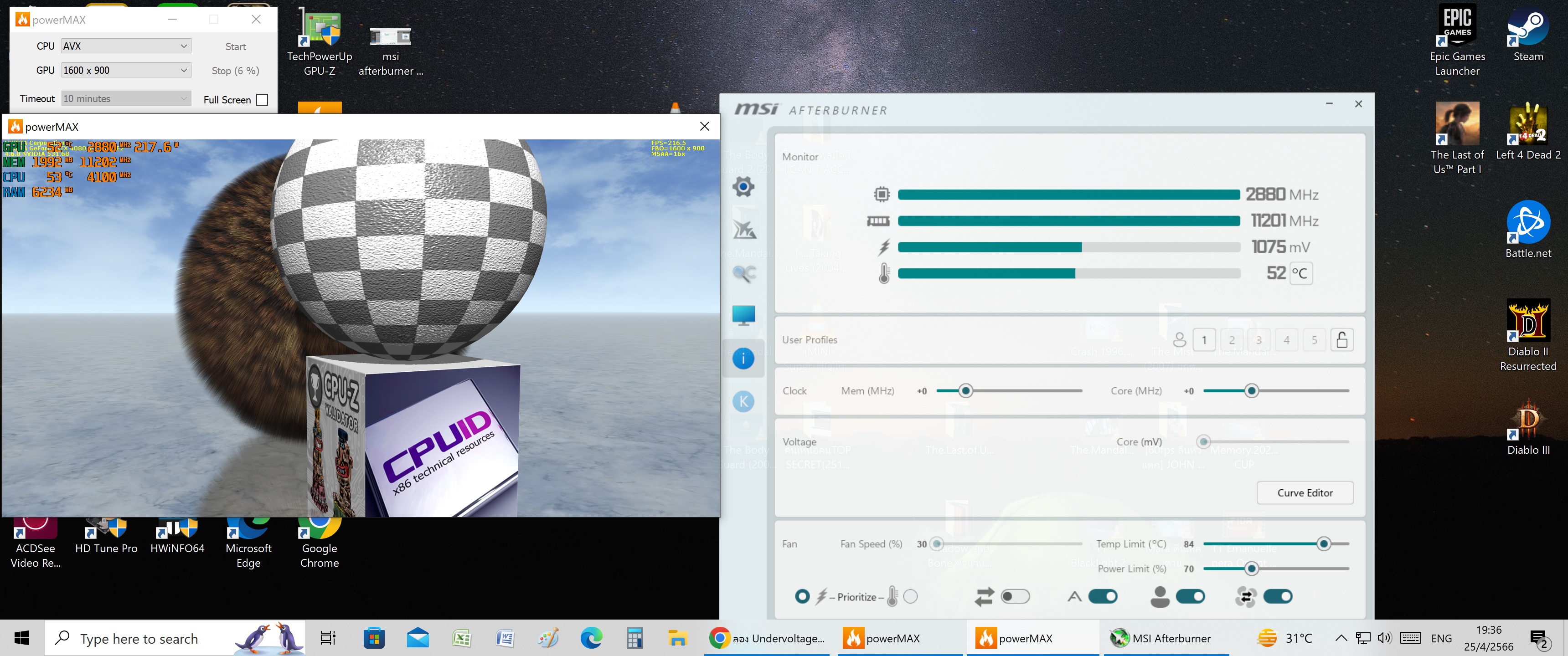The width and height of the screenshot is (1568, 656).
Task: Adjust the Mem (MHz) clock slider handle
Action: (965, 391)
